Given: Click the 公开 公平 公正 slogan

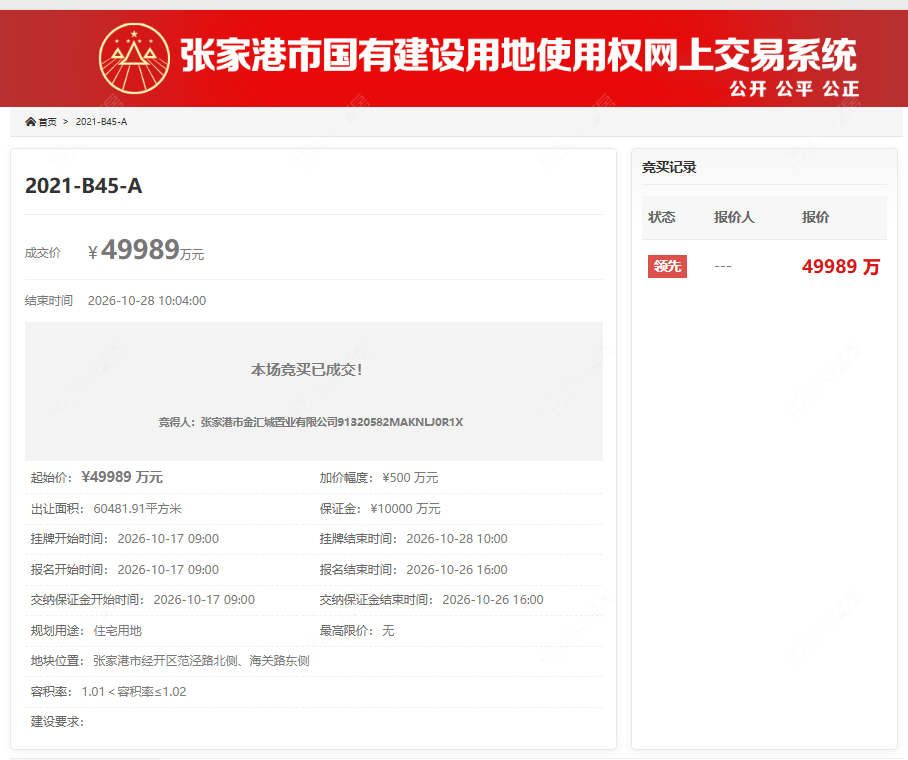Looking at the screenshot, I should click(x=794, y=89).
